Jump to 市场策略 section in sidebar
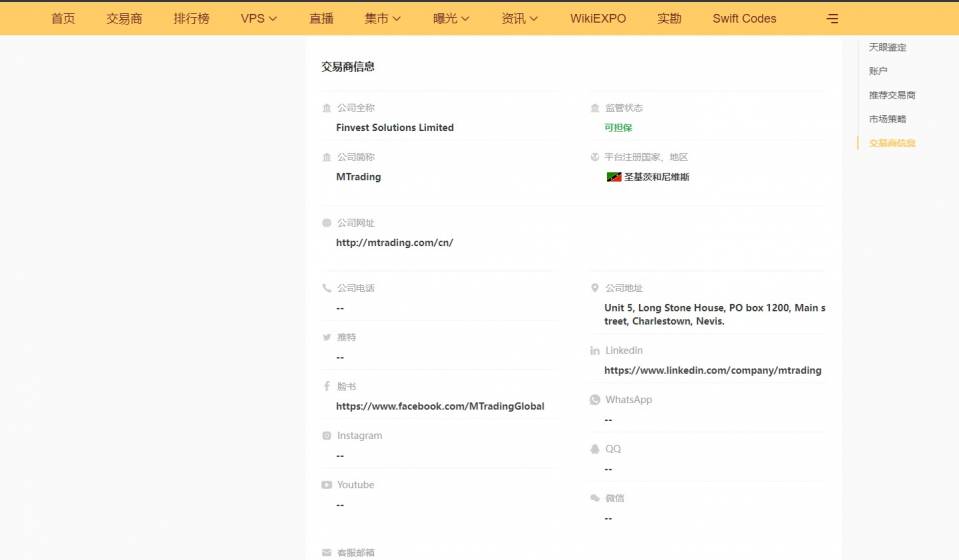This screenshot has width=959, height=560. (x=887, y=119)
